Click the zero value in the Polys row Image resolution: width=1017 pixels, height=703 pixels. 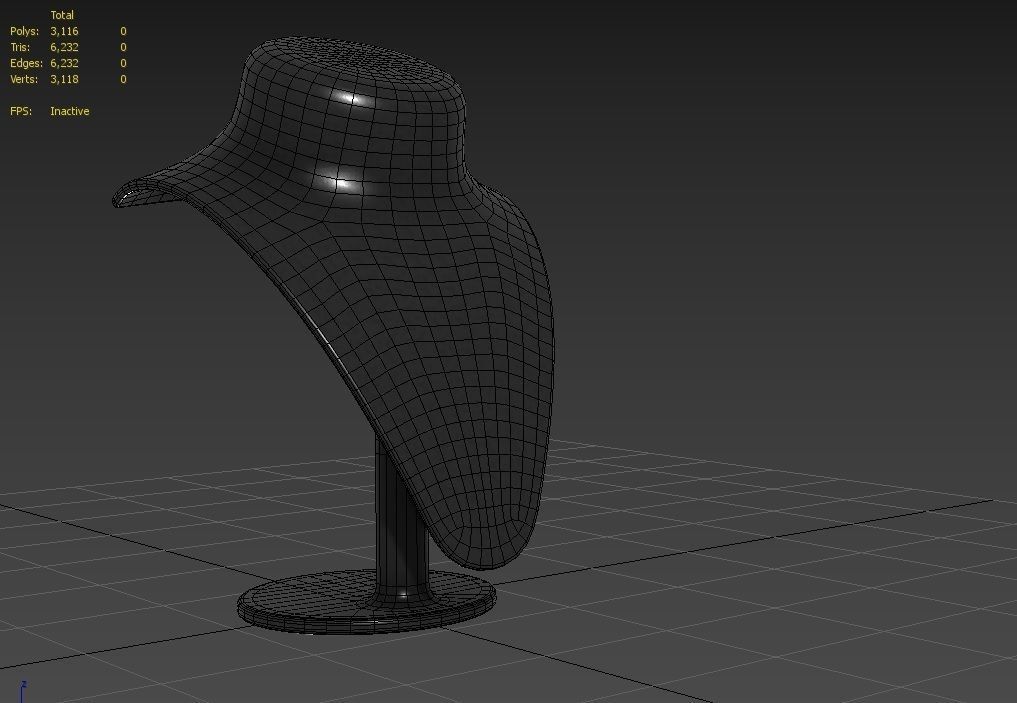123,31
